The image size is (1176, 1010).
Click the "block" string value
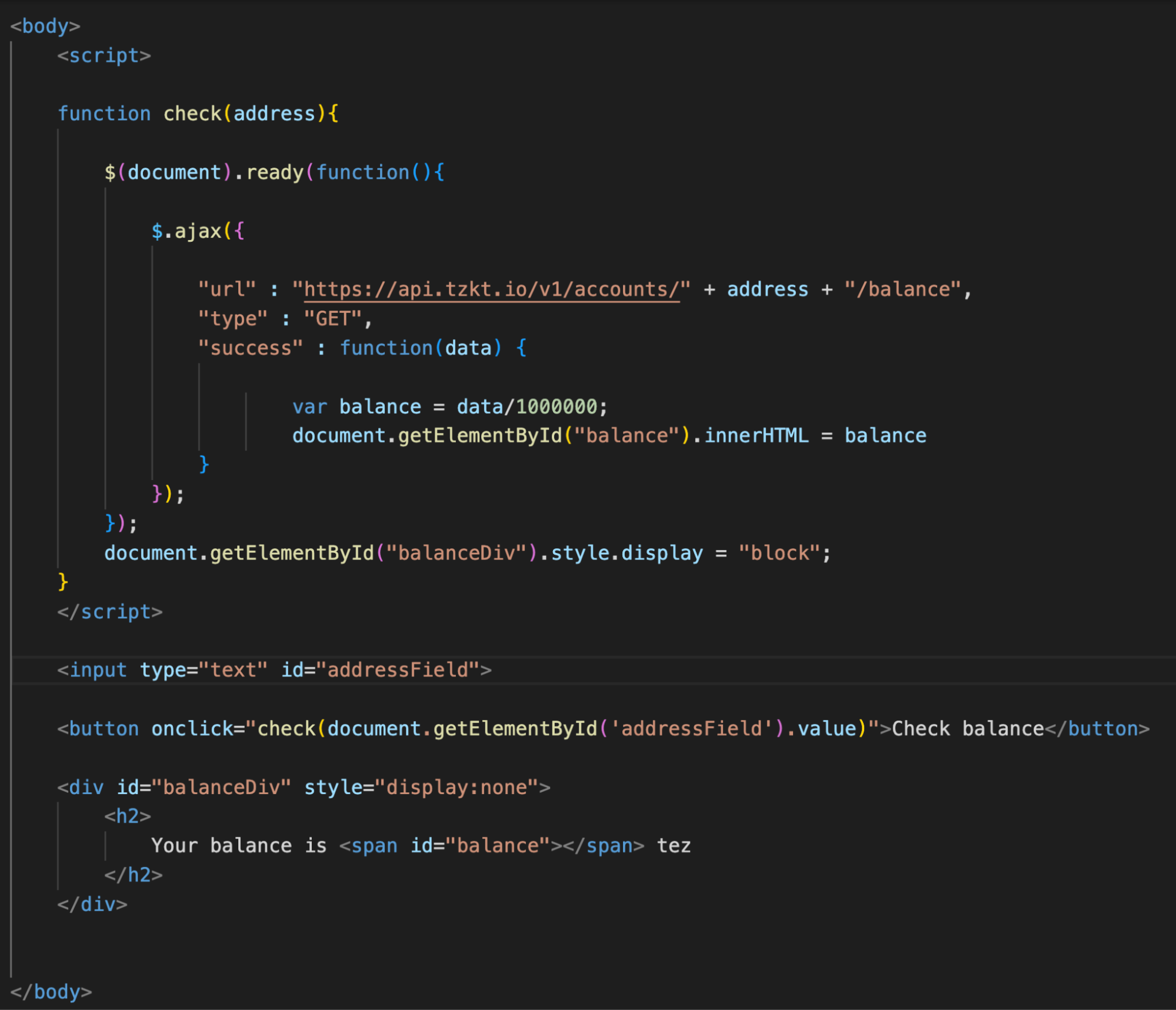coord(779,553)
